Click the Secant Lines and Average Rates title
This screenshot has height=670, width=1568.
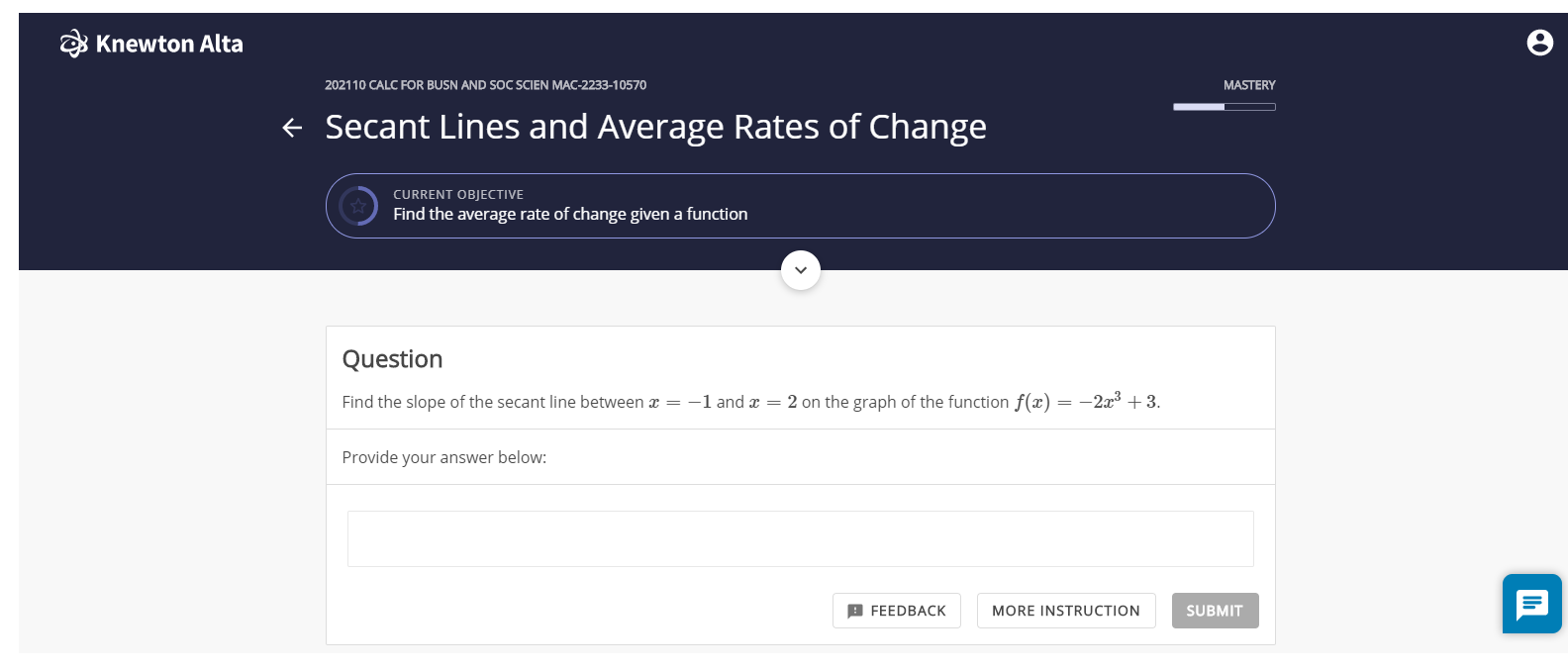(655, 127)
